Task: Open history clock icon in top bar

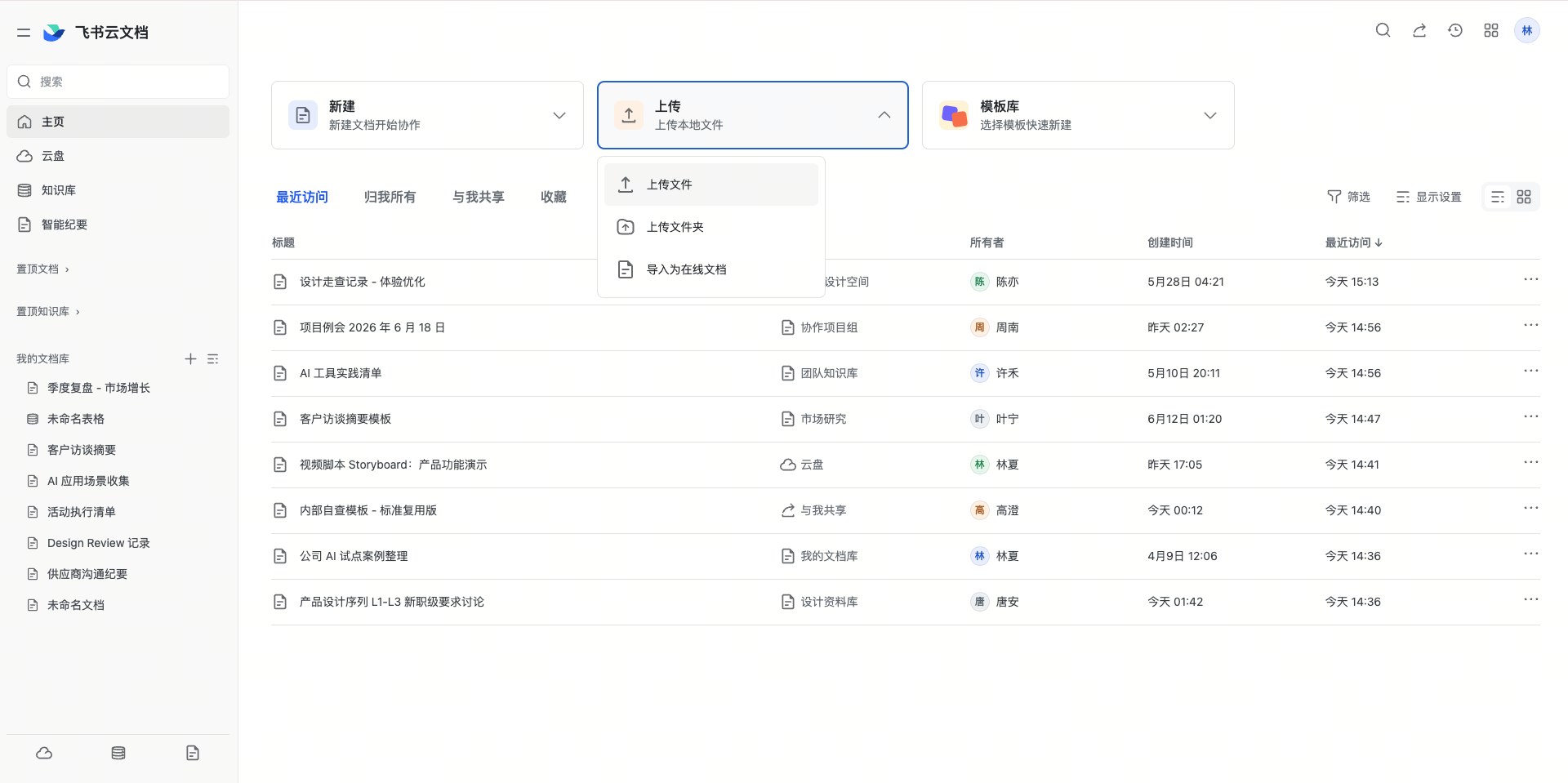Action: point(1455,30)
